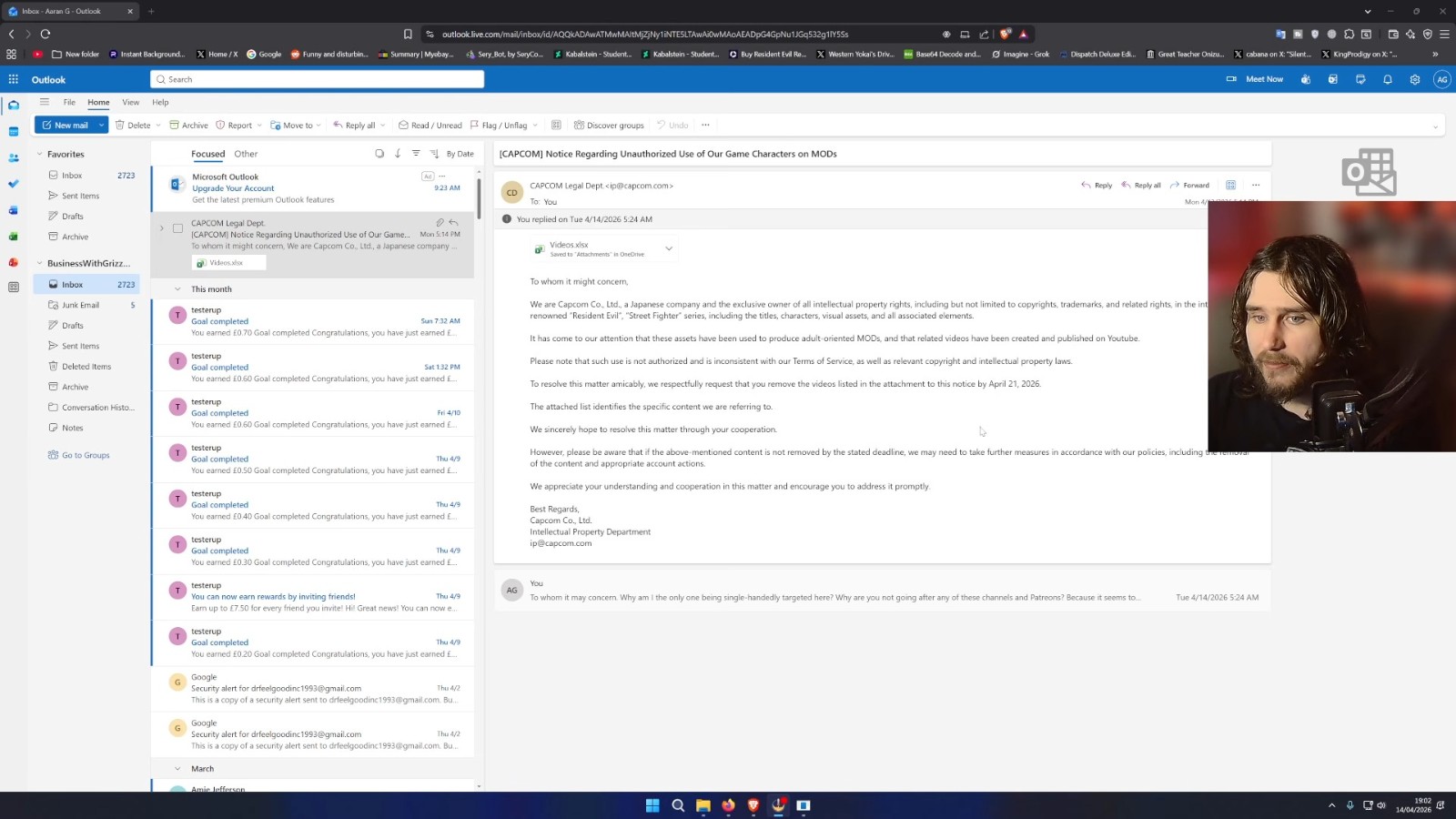Check the CAPCOM Legal Dept. message checkbox
1456x819 pixels.
(x=178, y=228)
